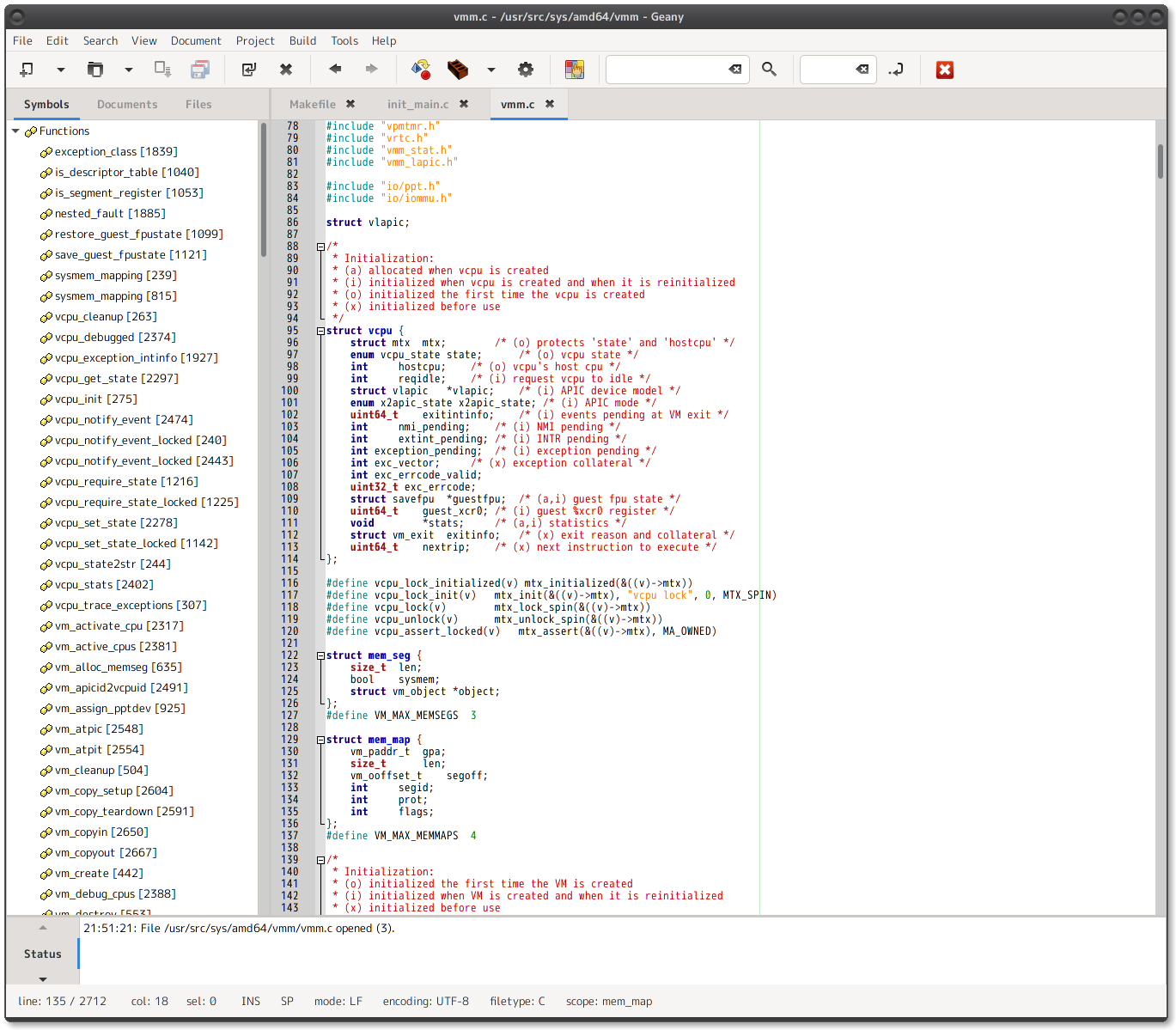The width and height of the screenshot is (1176, 1030).
Task: Click the New file toolbar icon
Action: 27,70
